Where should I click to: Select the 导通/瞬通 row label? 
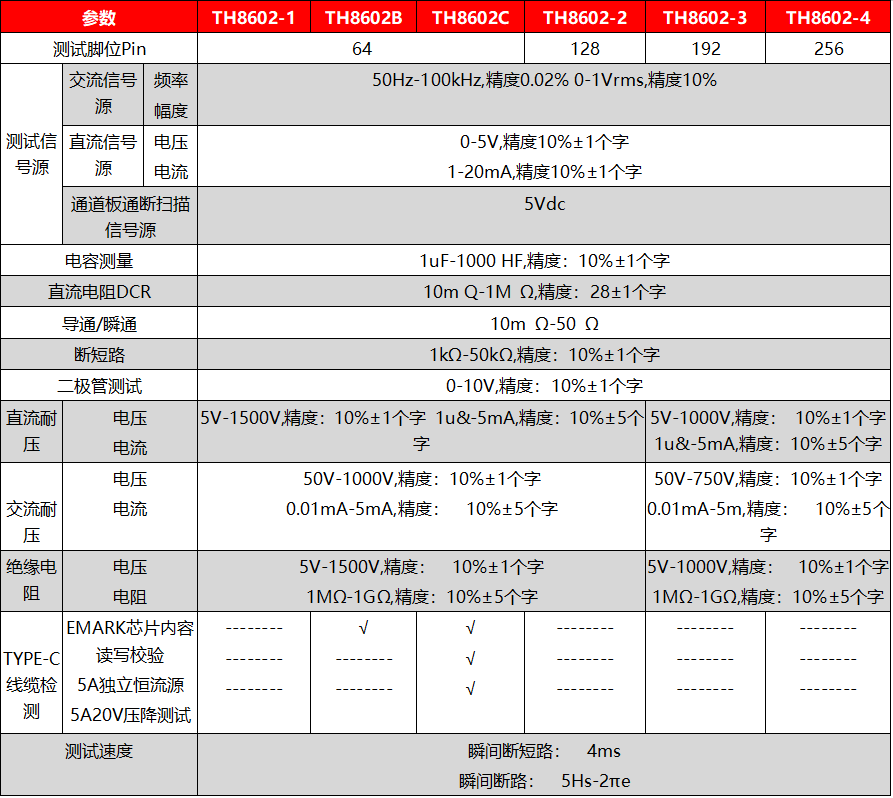click(x=99, y=324)
